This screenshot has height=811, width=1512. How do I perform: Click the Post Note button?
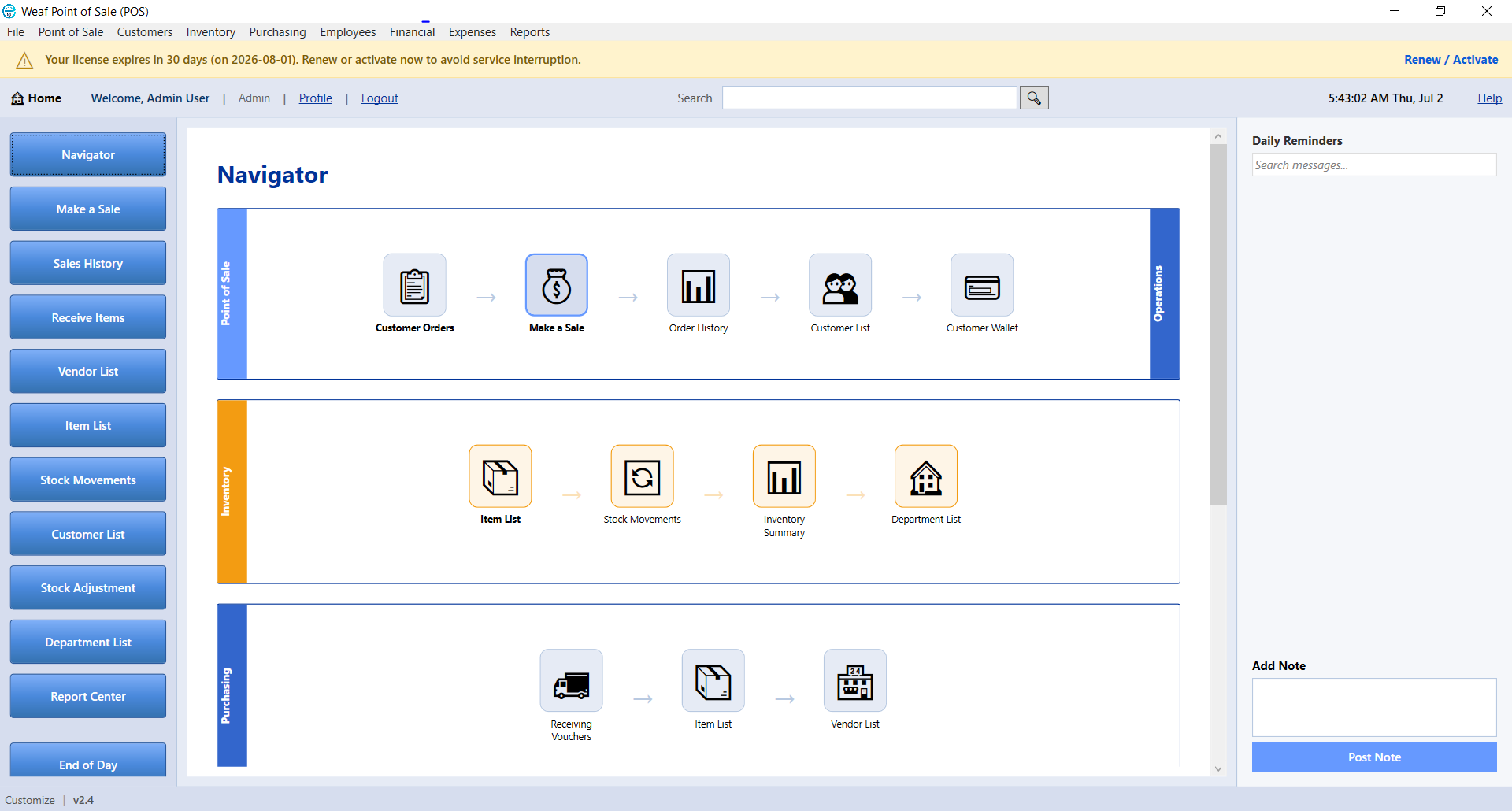(1374, 757)
